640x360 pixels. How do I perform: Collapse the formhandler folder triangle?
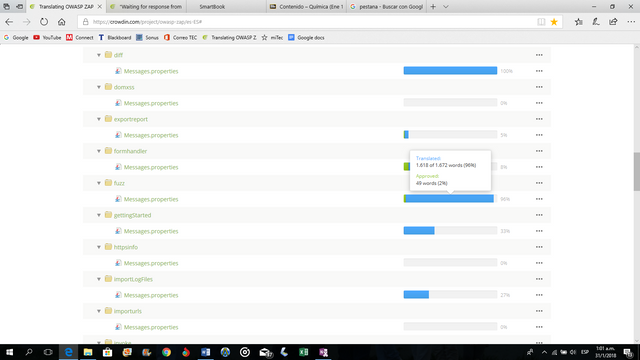click(99, 151)
